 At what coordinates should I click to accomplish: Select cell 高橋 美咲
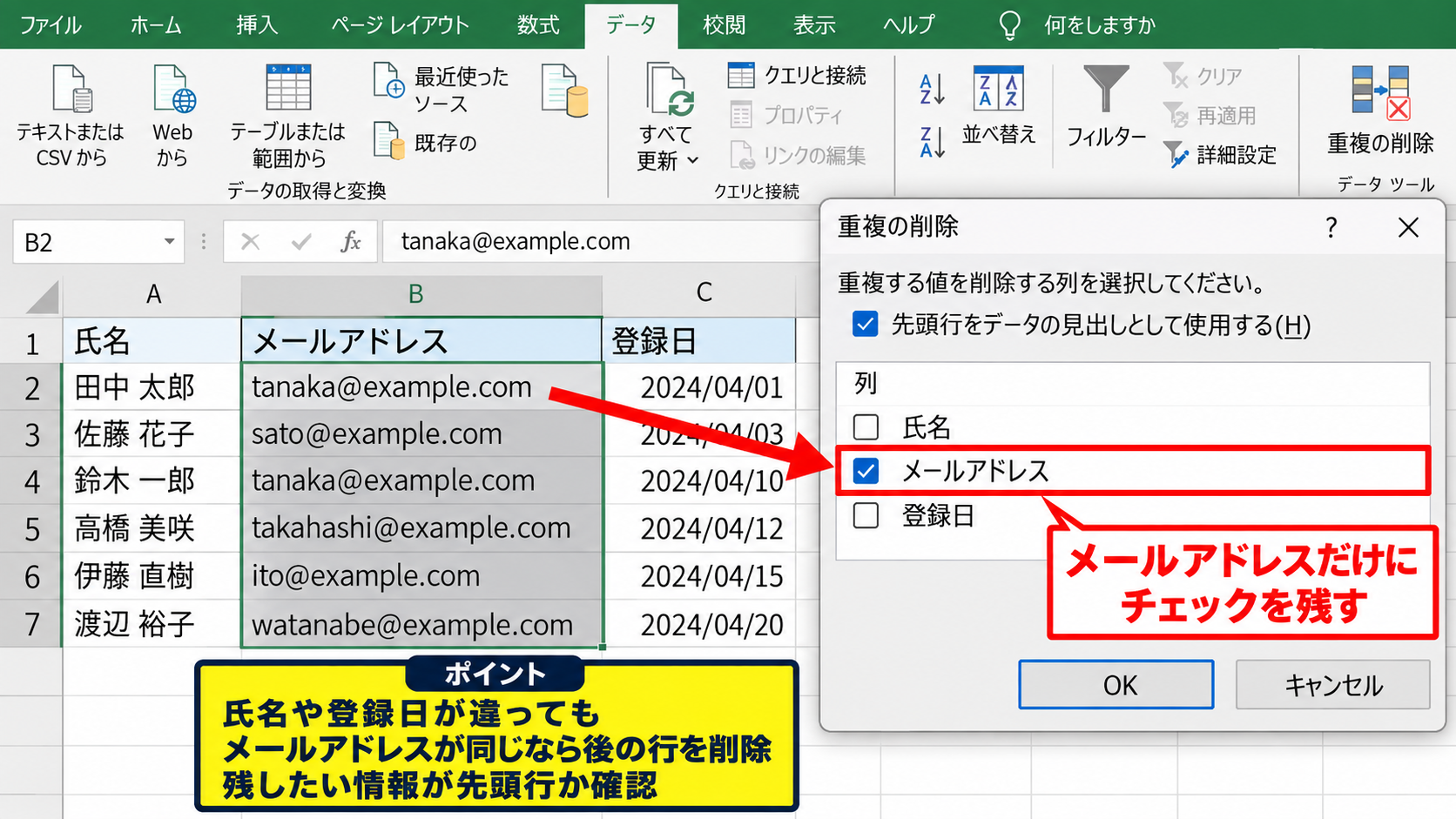tap(152, 527)
